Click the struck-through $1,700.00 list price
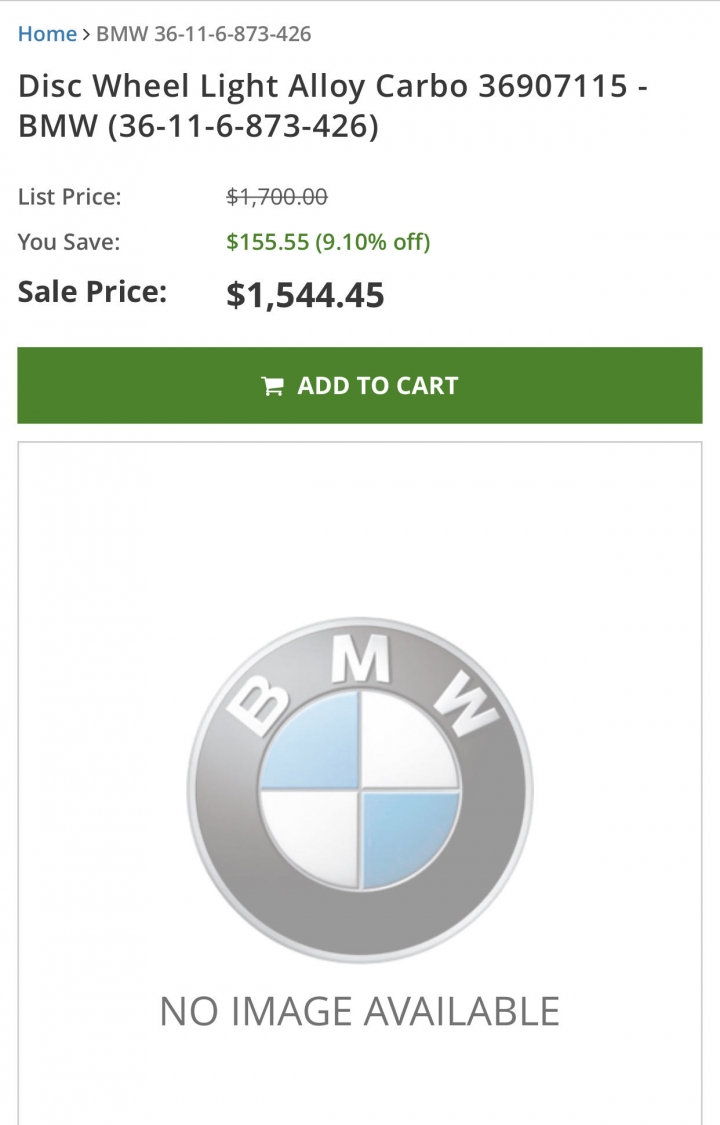 pos(277,197)
